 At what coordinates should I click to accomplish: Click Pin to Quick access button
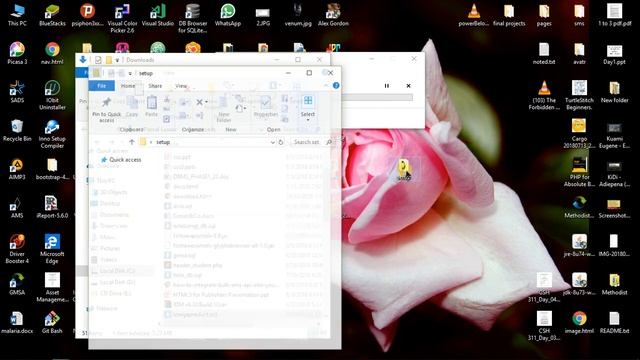[x=107, y=109]
